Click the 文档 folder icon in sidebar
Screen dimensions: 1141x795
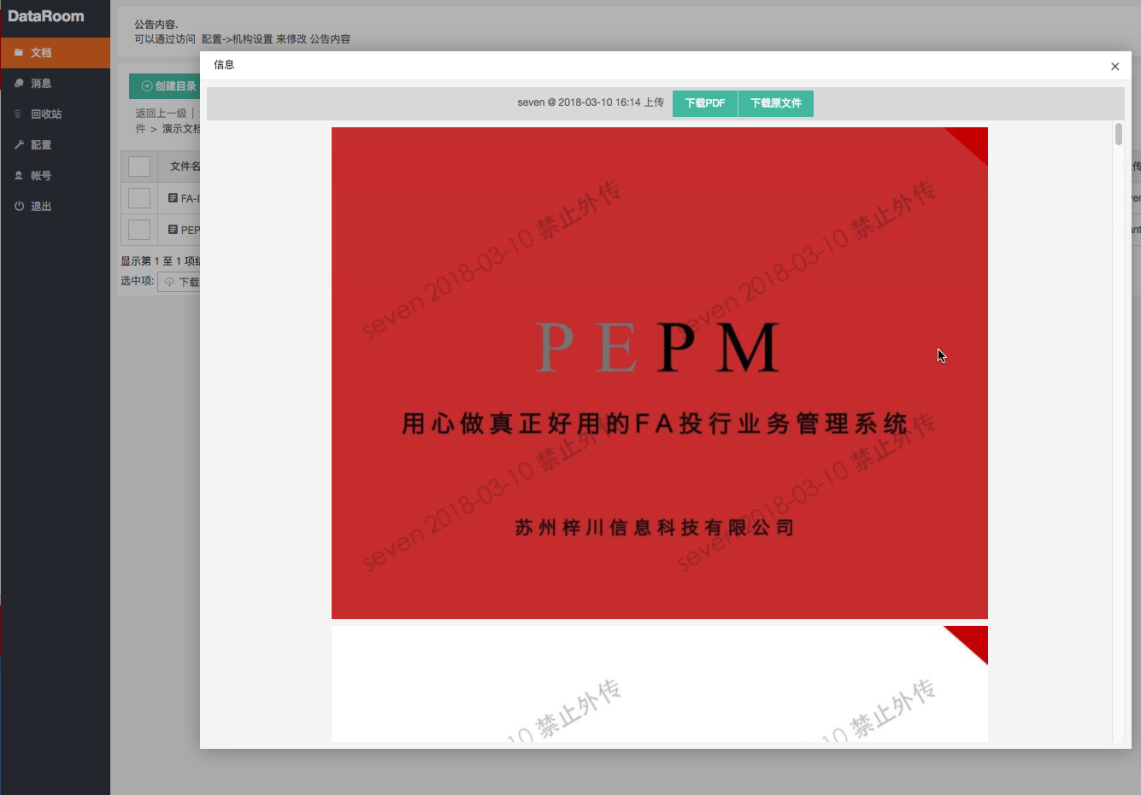18,52
